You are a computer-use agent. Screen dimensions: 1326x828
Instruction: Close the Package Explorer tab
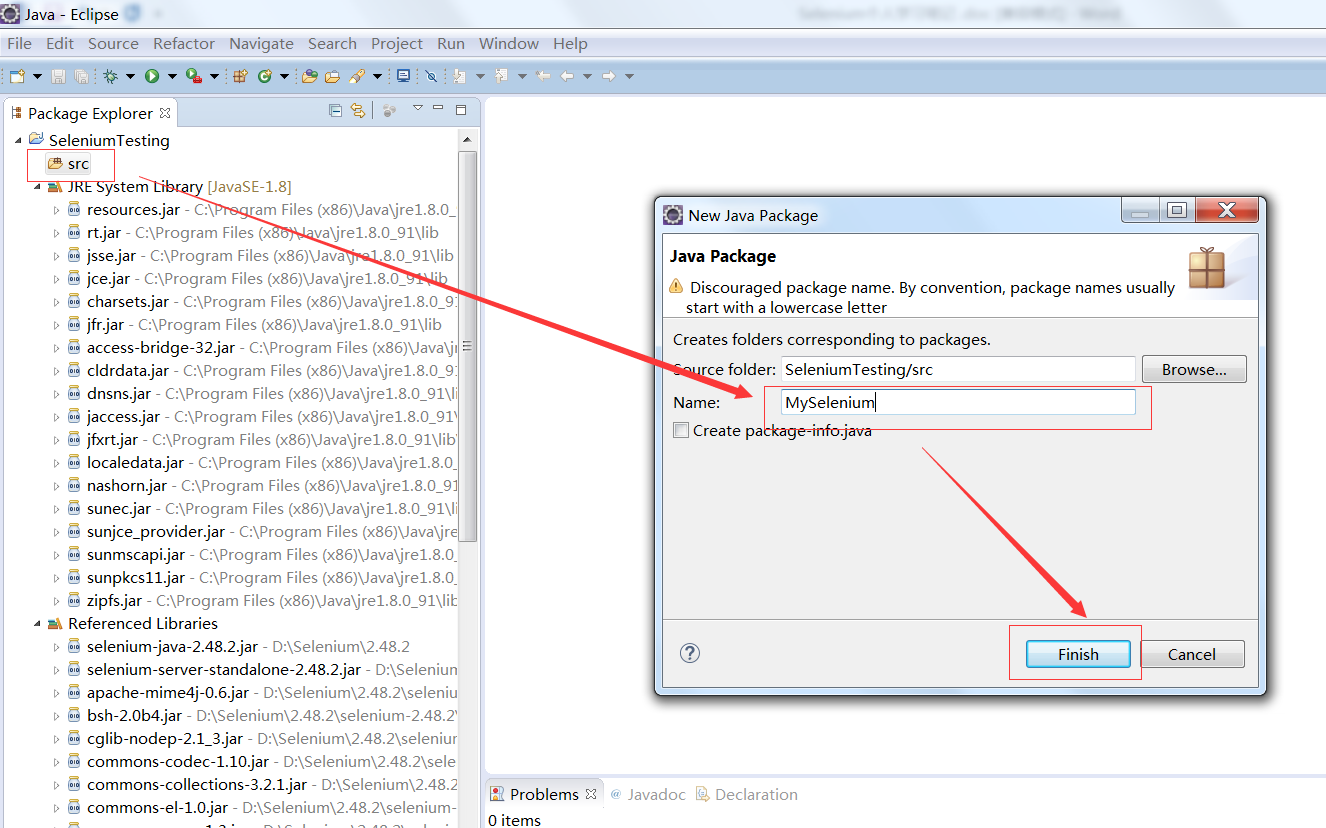coord(165,112)
